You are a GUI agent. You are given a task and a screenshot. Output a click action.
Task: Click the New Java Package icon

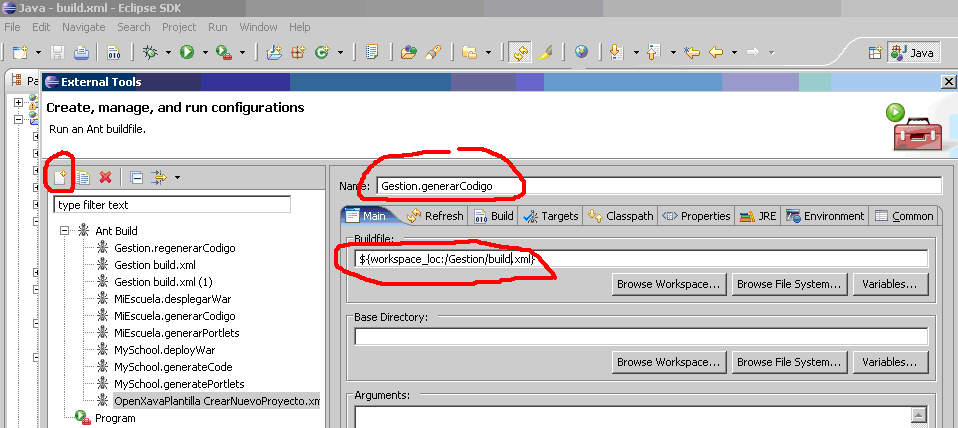pyautogui.click(x=298, y=53)
